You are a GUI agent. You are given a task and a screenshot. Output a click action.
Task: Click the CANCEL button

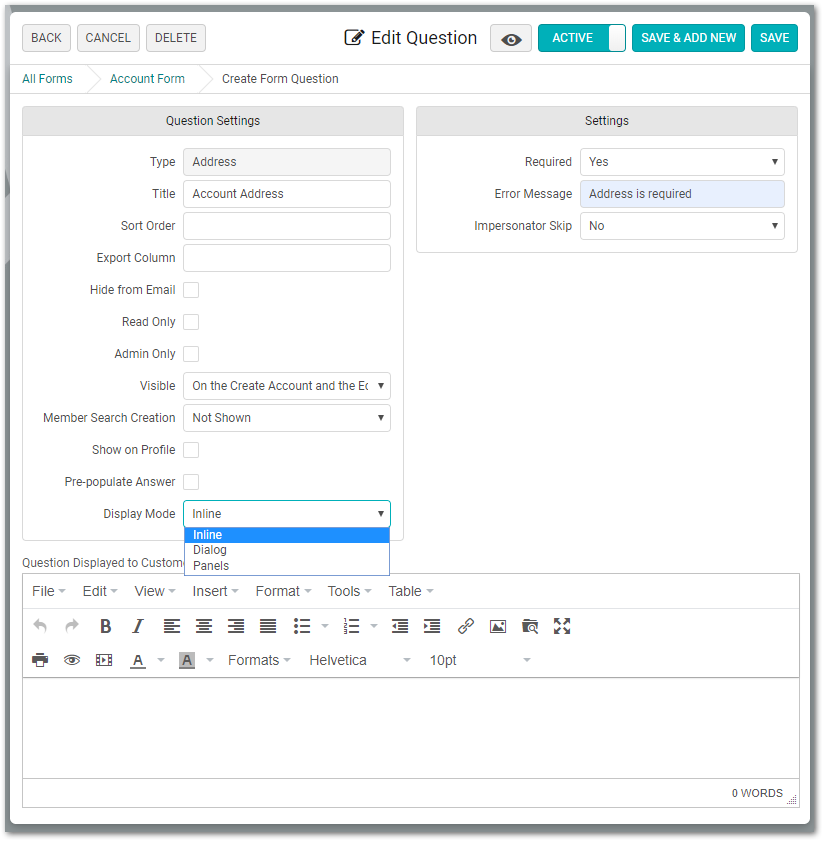(108, 38)
